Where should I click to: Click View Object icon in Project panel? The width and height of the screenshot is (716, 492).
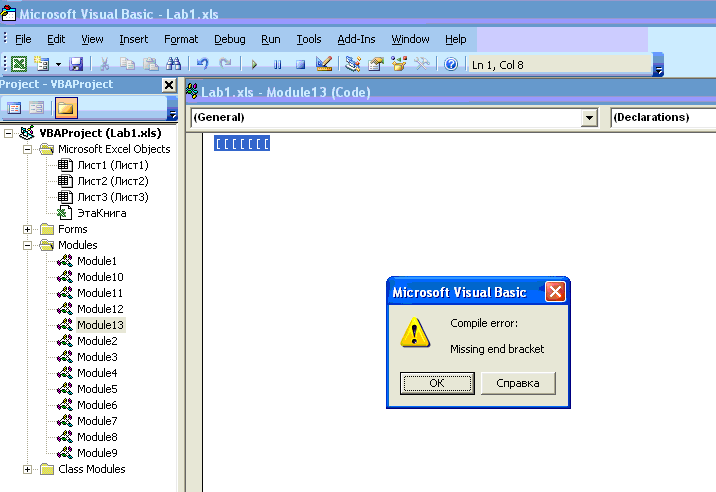click(x=37, y=108)
